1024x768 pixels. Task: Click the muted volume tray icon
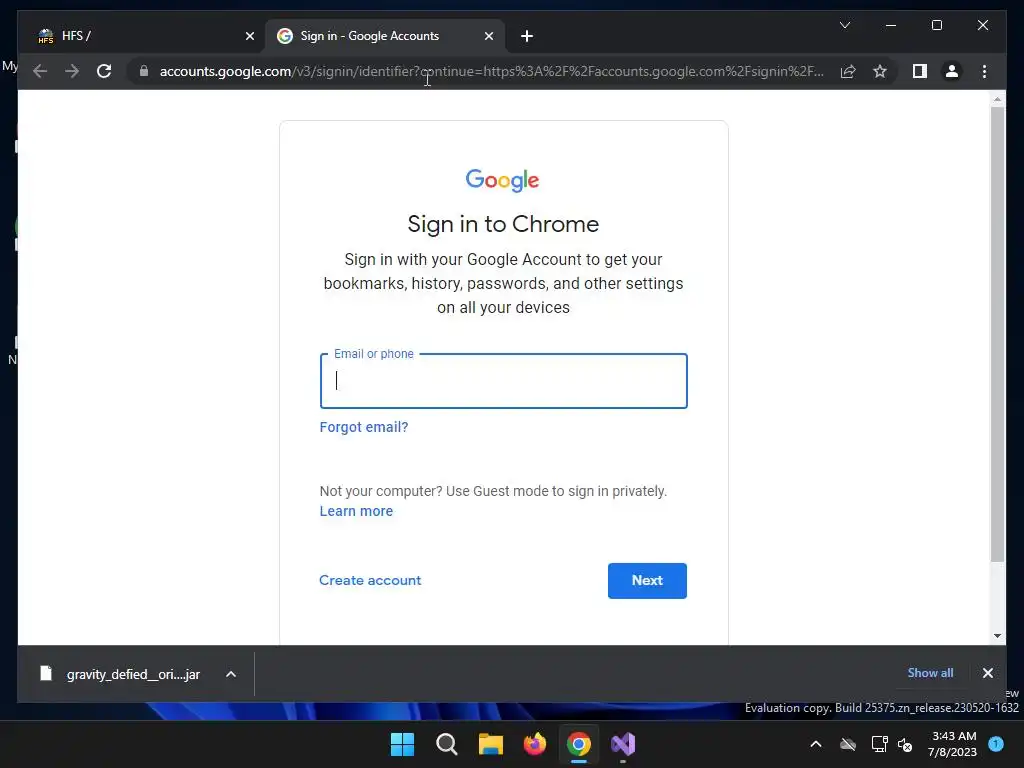pos(905,744)
